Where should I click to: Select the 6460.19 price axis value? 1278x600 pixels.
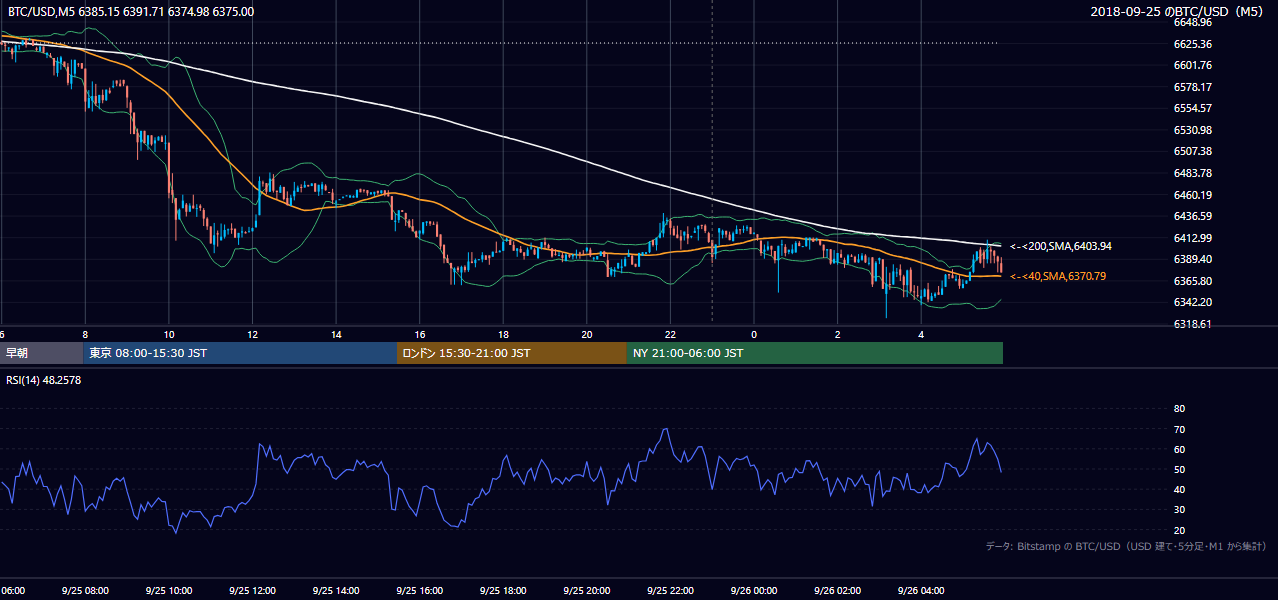(1193, 195)
